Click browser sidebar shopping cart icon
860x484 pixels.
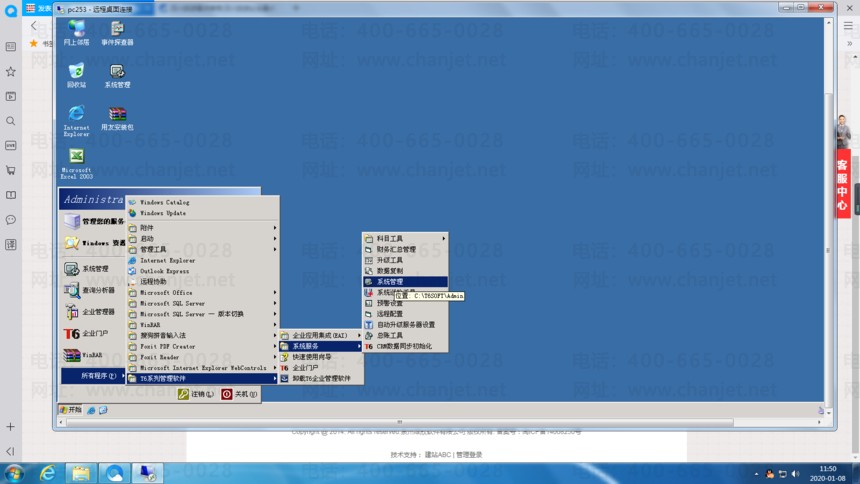pyautogui.click(x=10, y=170)
